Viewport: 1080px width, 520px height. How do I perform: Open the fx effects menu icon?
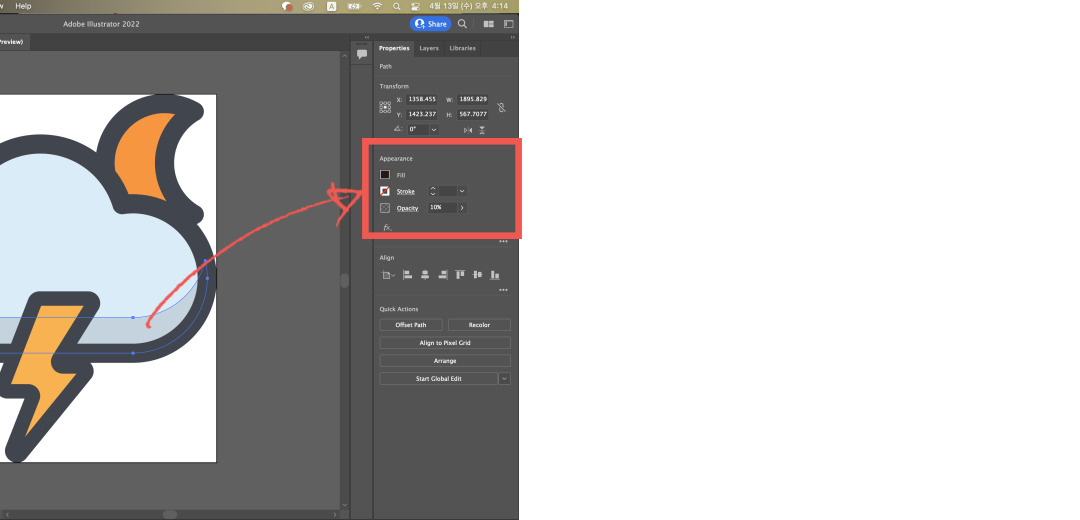click(387, 227)
